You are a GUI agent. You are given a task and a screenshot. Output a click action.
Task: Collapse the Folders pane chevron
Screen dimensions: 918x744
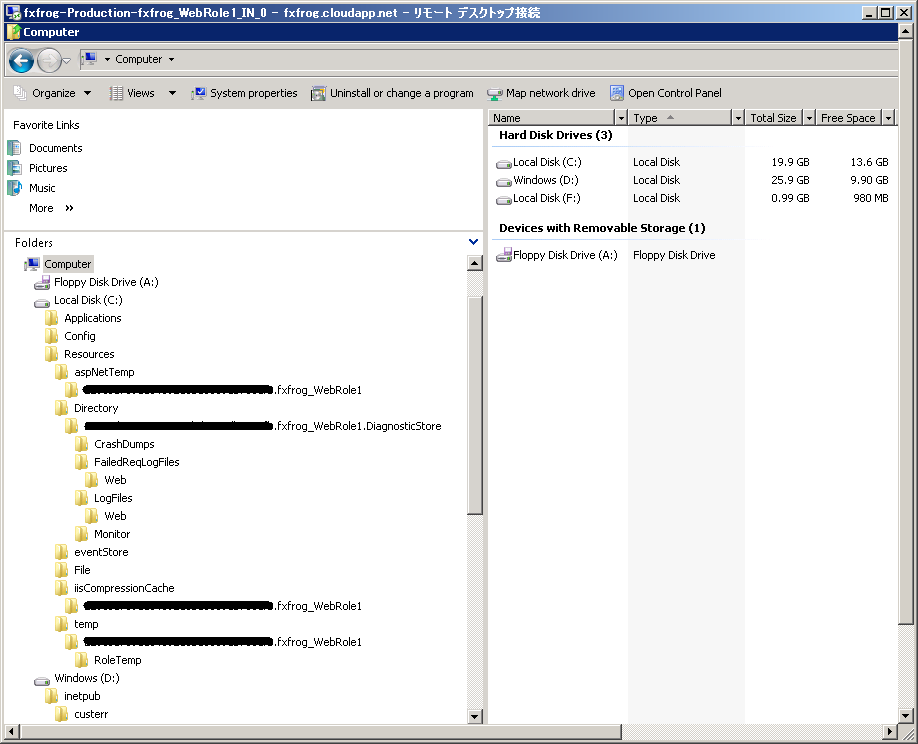click(473, 242)
